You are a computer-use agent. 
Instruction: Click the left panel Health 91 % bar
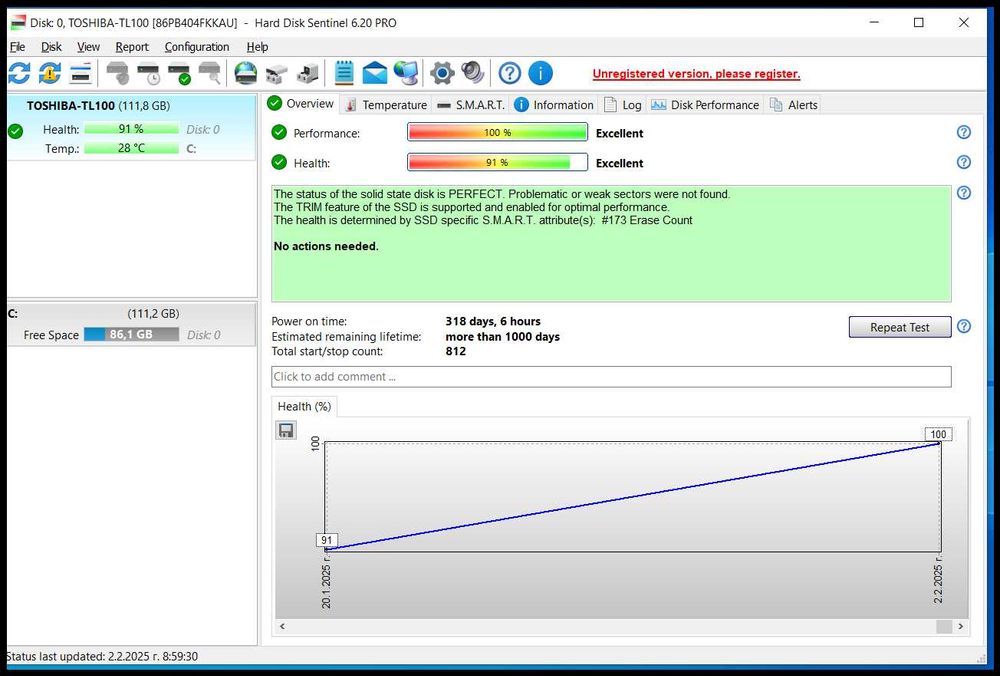tap(131, 129)
